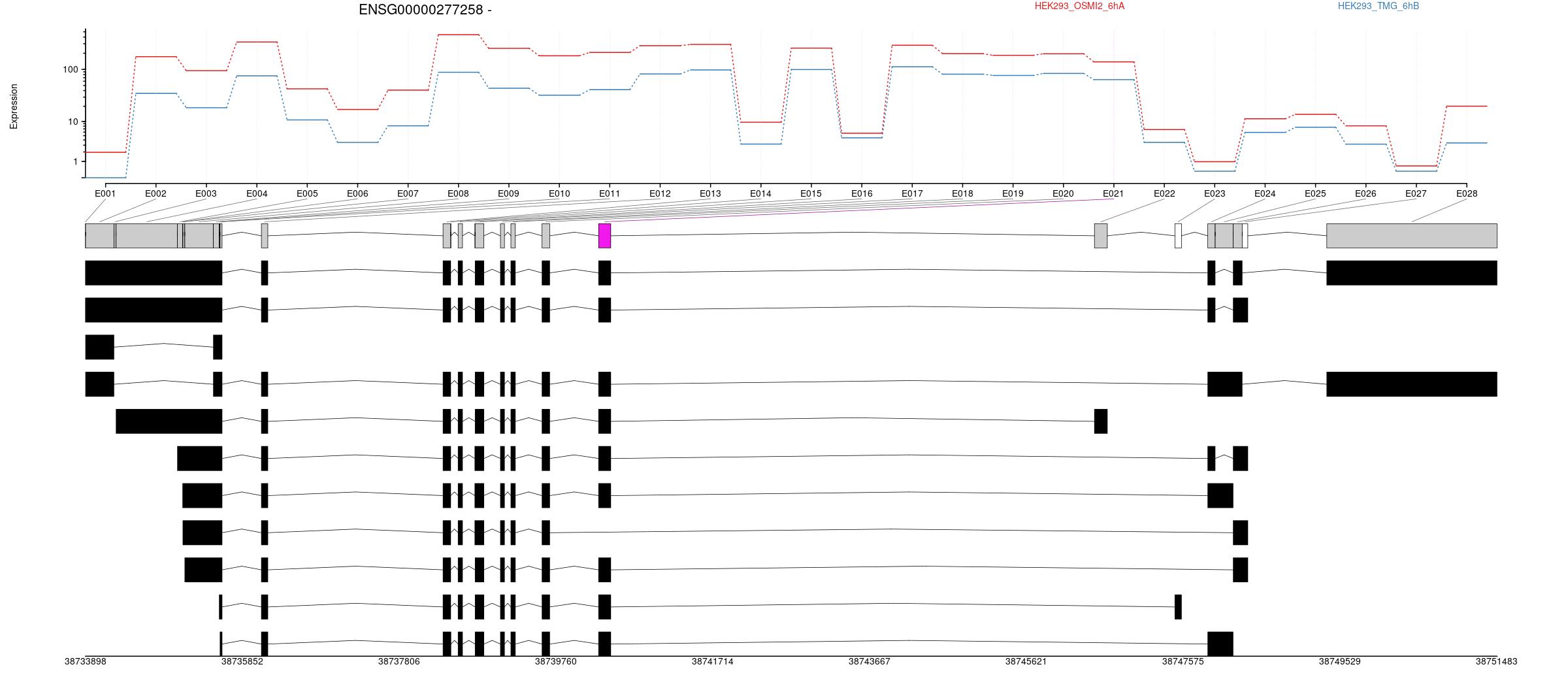Image resolution: width=1568 pixels, height=673 pixels.
Task: Click exon label E016
Action: (x=862, y=193)
